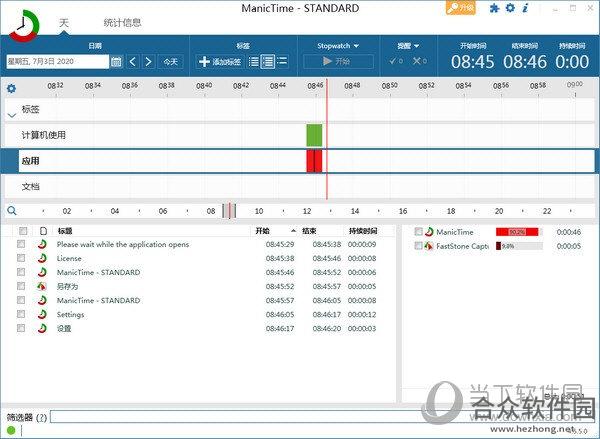Open timeline settings gear icon
Viewport: 600px width, 439px height.
pyautogui.click(x=11, y=89)
